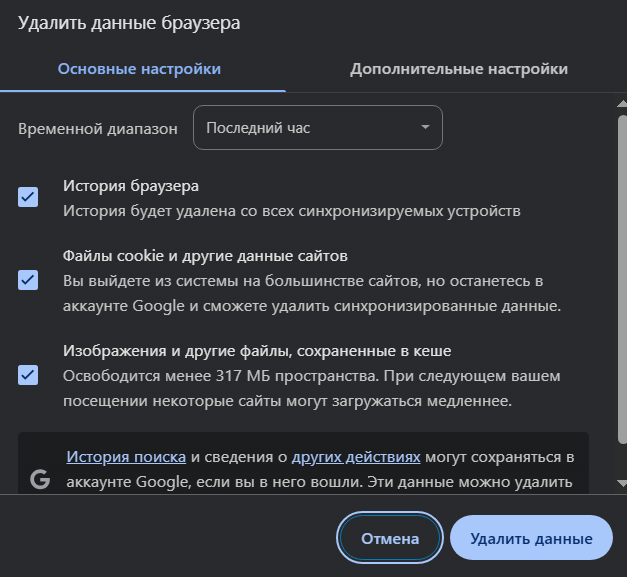Click the Временной диапазон label
The width and height of the screenshot is (627, 577).
click(x=98, y=128)
